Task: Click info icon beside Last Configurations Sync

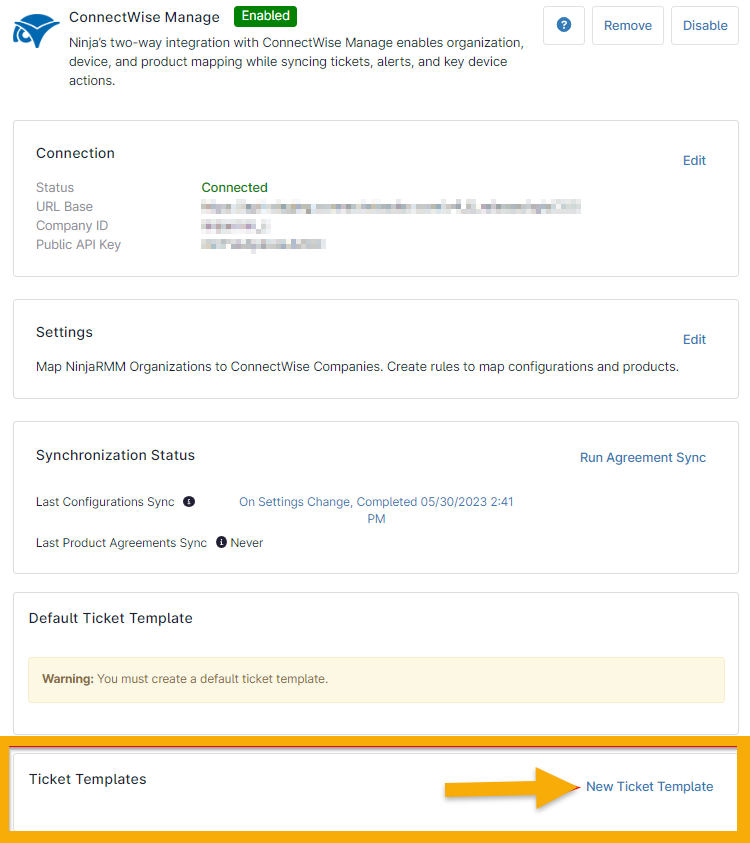Action: (189, 502)
